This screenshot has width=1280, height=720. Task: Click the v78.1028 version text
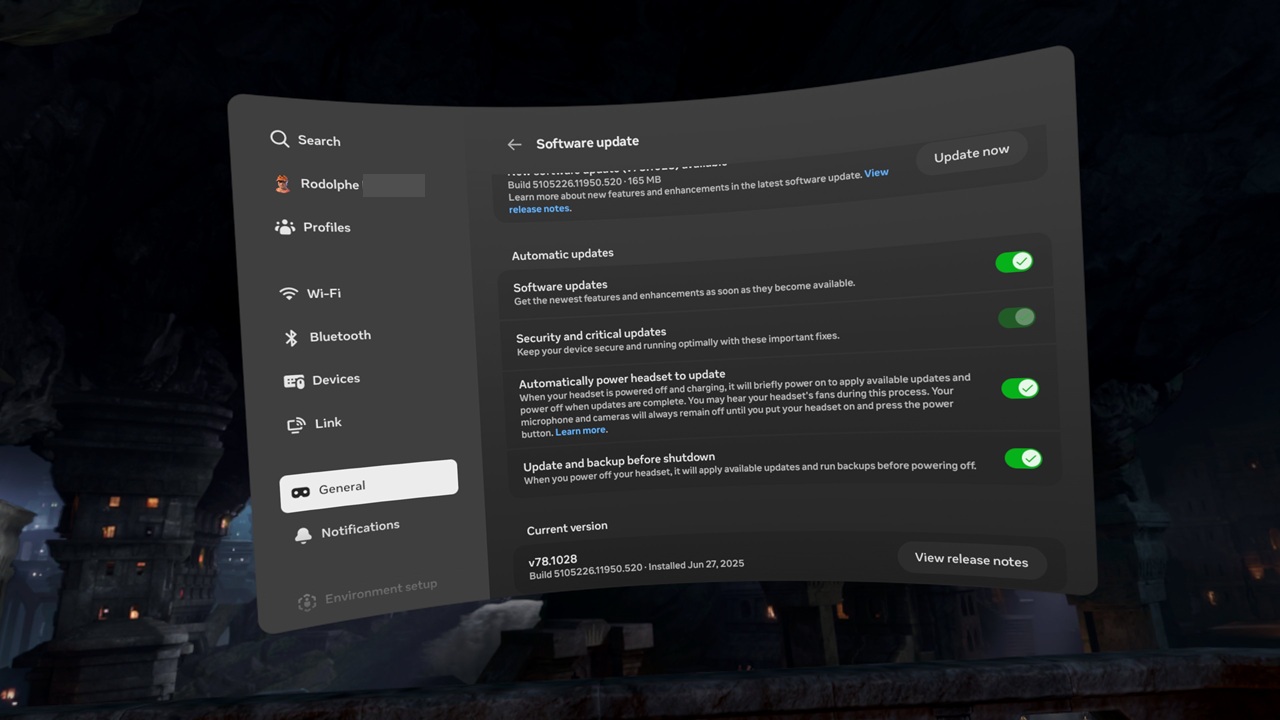tap(553, 561)
